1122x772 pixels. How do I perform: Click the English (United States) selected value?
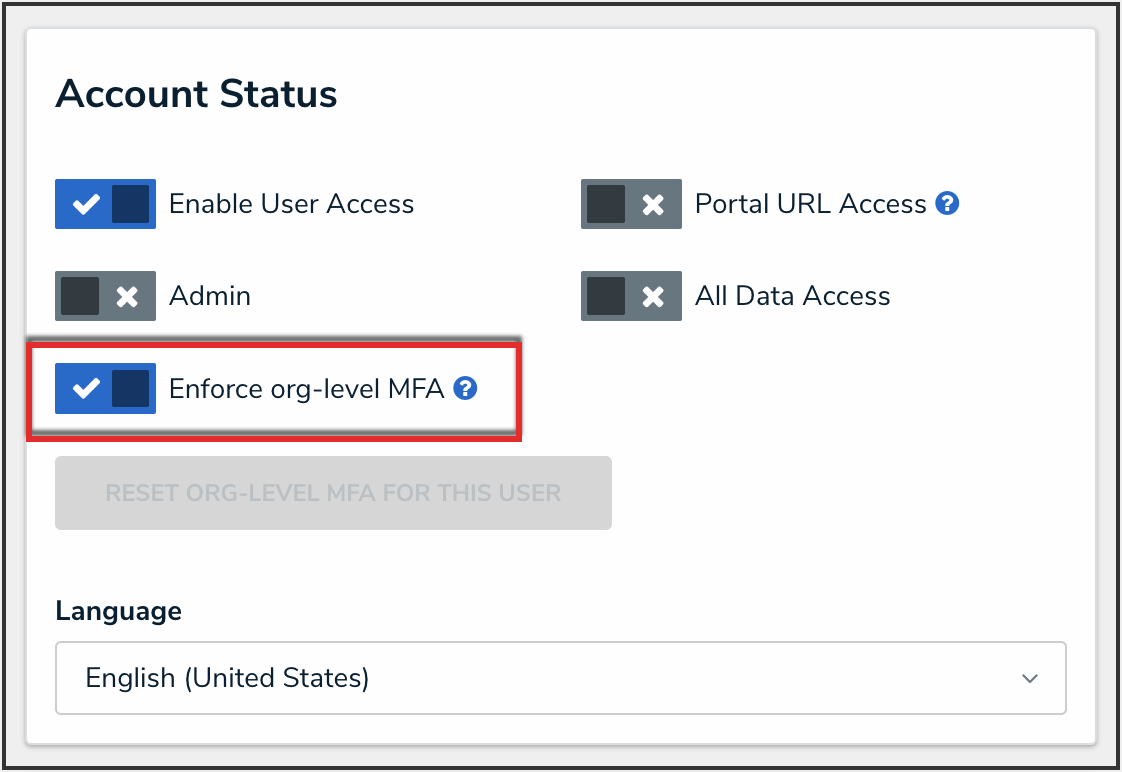(227, 678)
